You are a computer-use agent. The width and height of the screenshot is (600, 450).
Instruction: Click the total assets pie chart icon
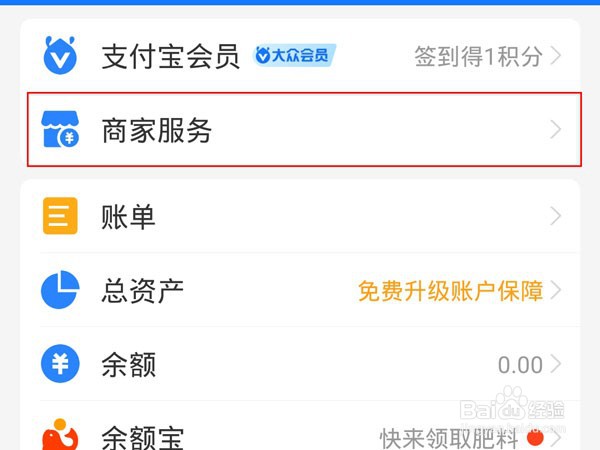(60, 290)
